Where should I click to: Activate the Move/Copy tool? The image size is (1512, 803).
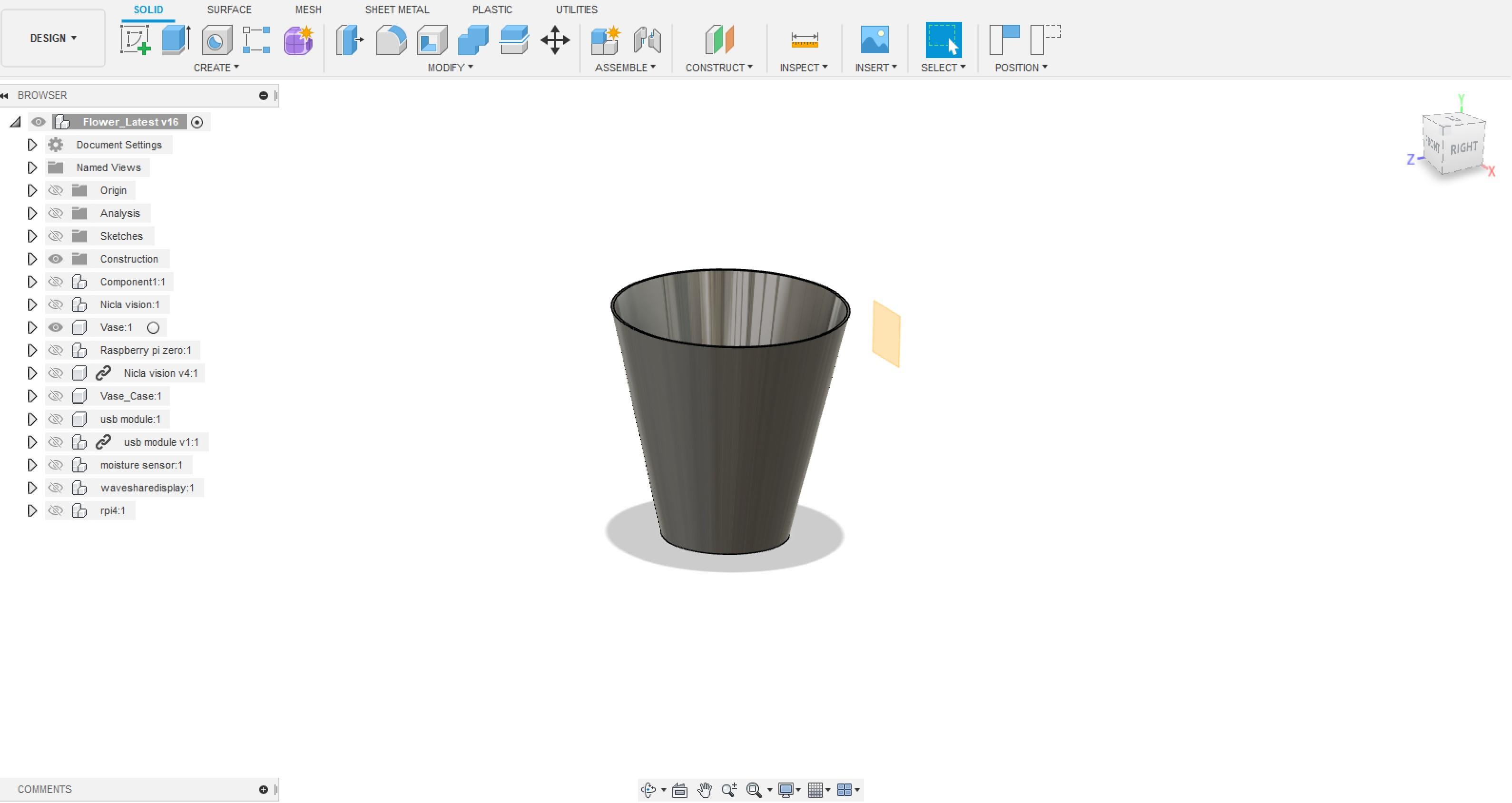(555, 40)
